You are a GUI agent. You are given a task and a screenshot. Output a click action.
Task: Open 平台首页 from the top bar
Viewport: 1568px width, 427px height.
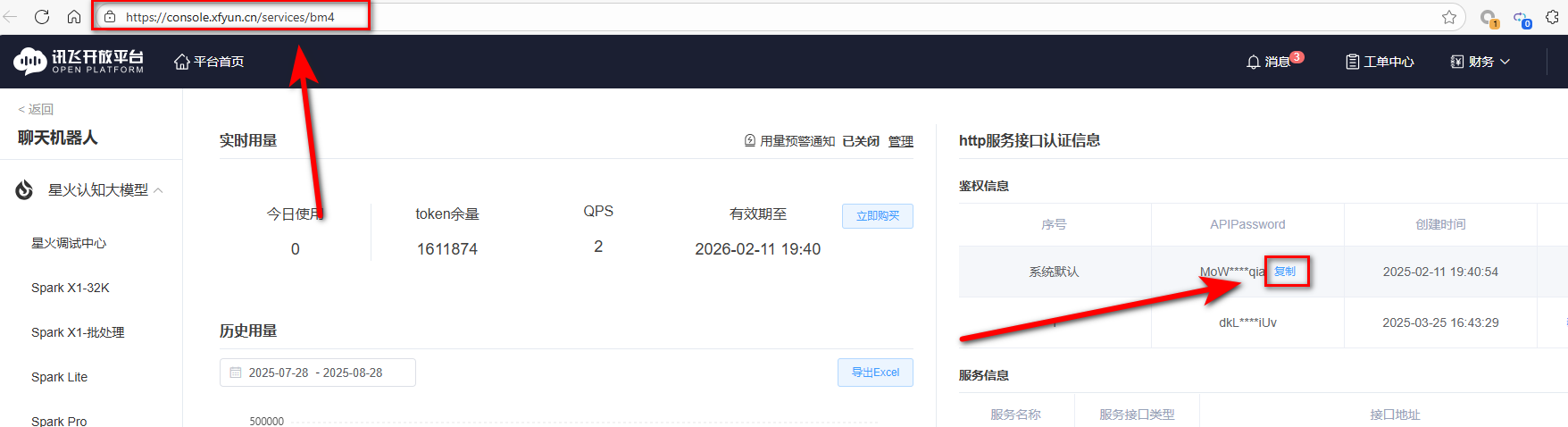pos(209,62)
